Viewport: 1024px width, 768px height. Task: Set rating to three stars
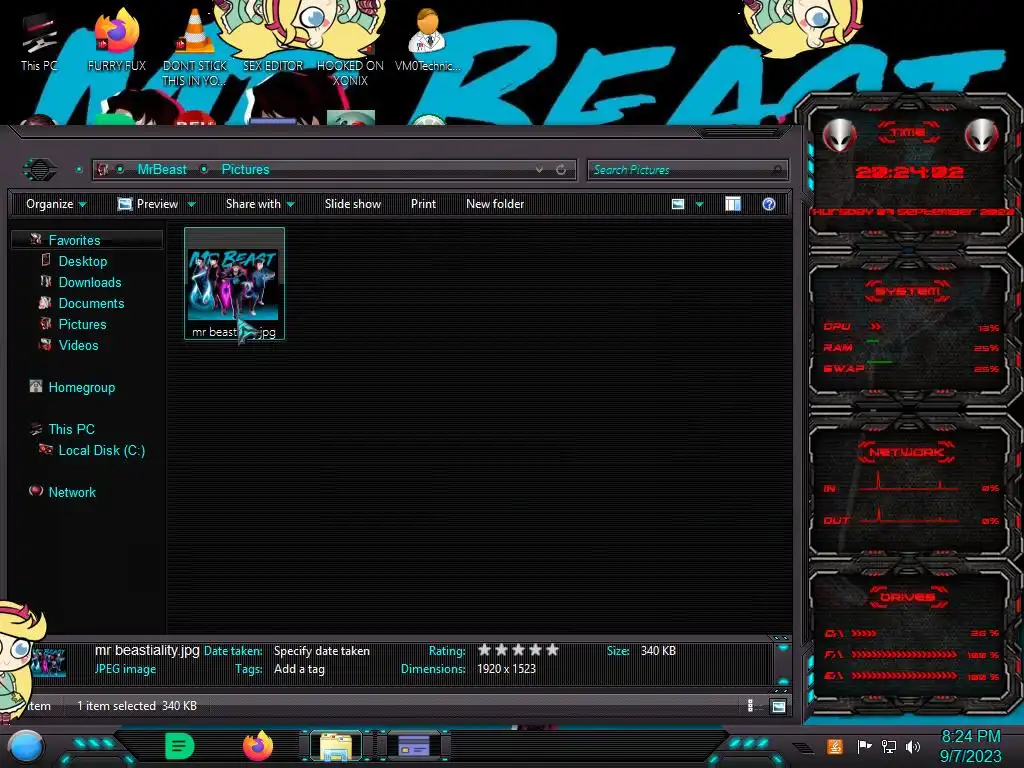519,650
